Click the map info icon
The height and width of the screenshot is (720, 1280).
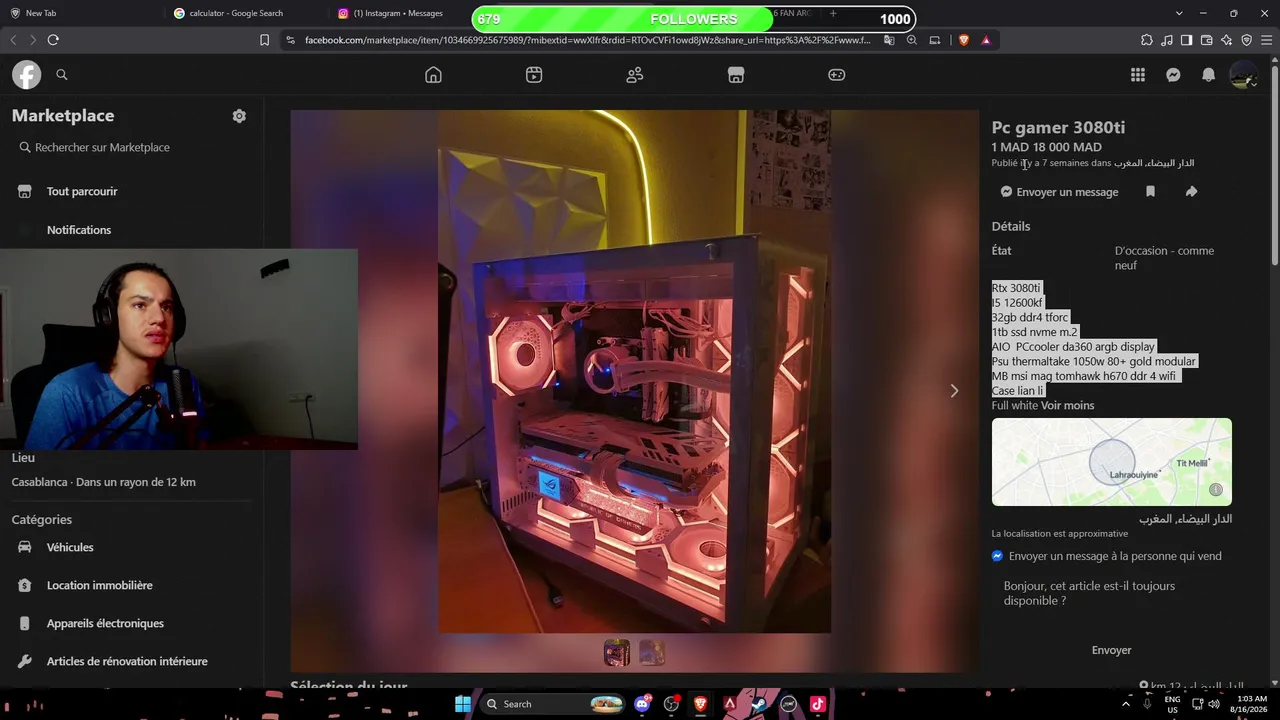point(1216,490)
